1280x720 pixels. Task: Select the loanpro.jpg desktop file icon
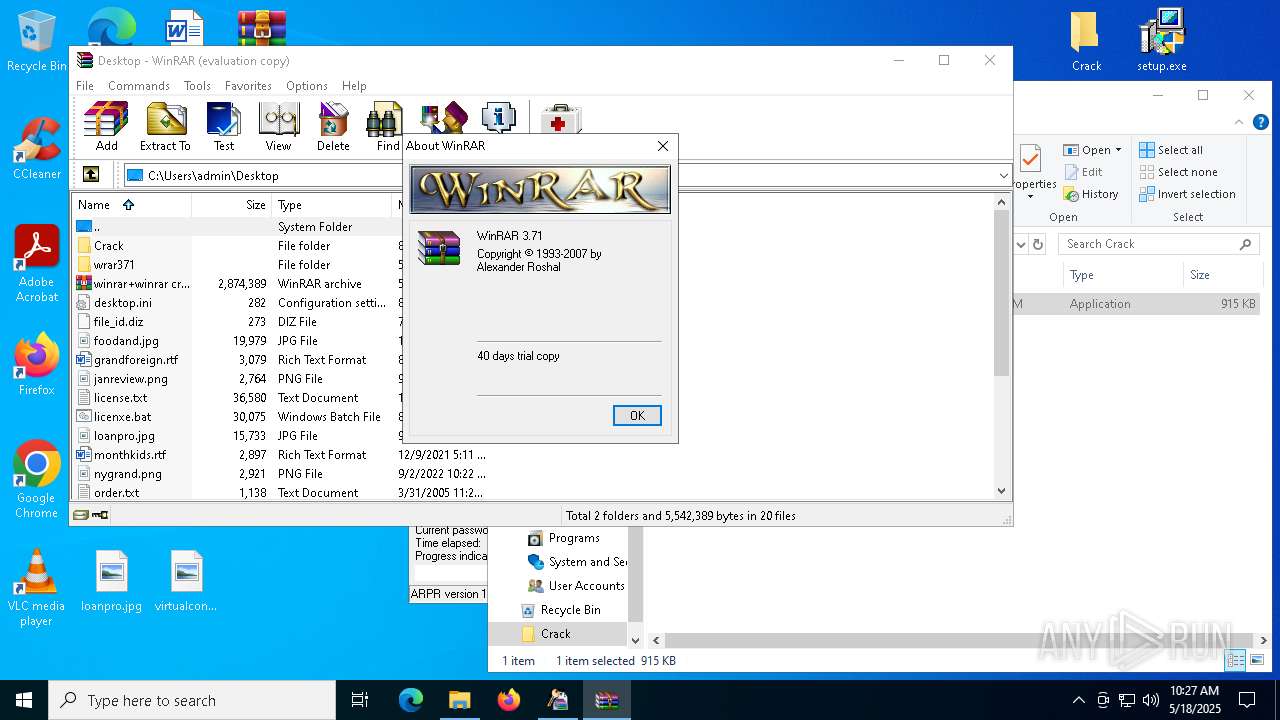[112, 581]
